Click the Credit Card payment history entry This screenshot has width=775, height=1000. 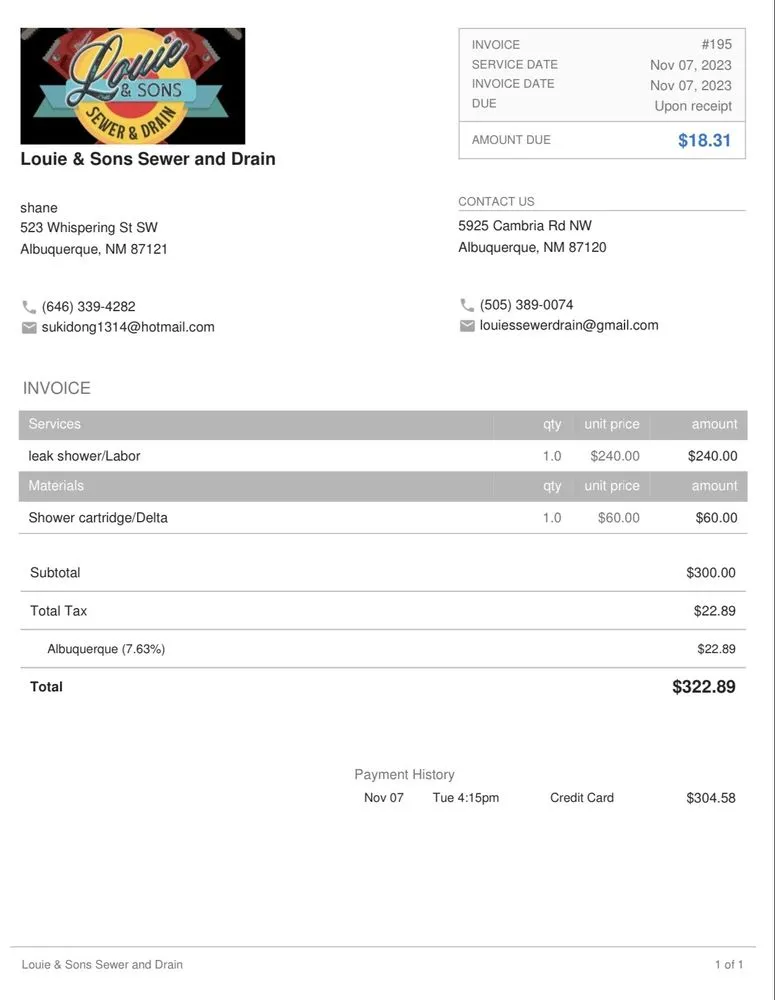pyautogui.click(x=582, y=798)
